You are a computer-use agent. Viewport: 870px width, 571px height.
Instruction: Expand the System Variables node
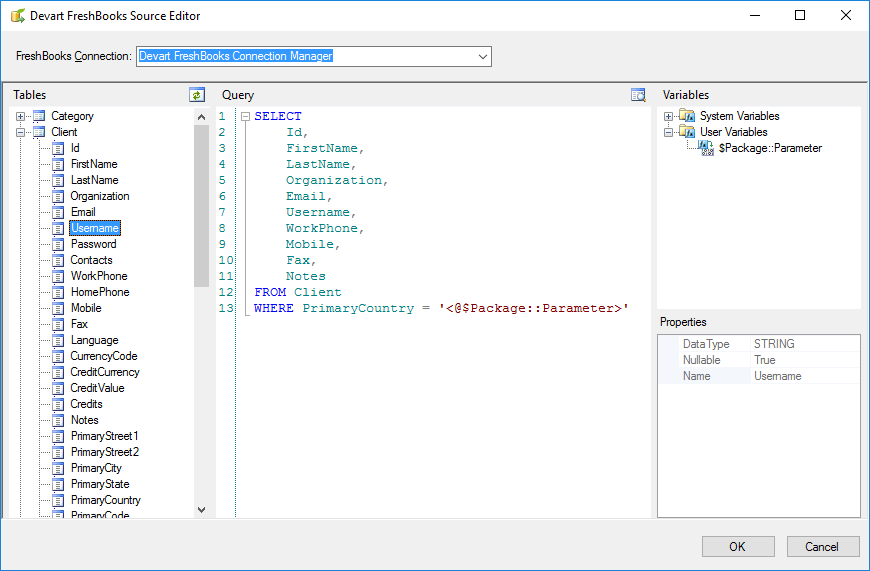[x=668, y=116]
